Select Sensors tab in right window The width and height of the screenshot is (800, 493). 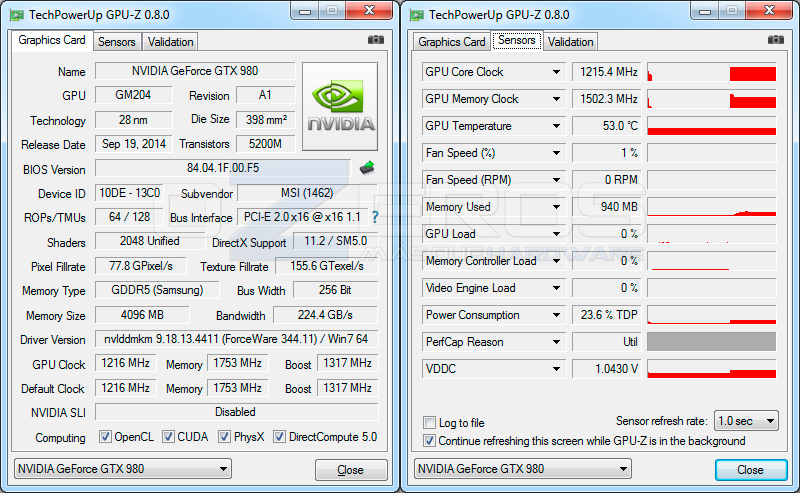tap(517, 40)
